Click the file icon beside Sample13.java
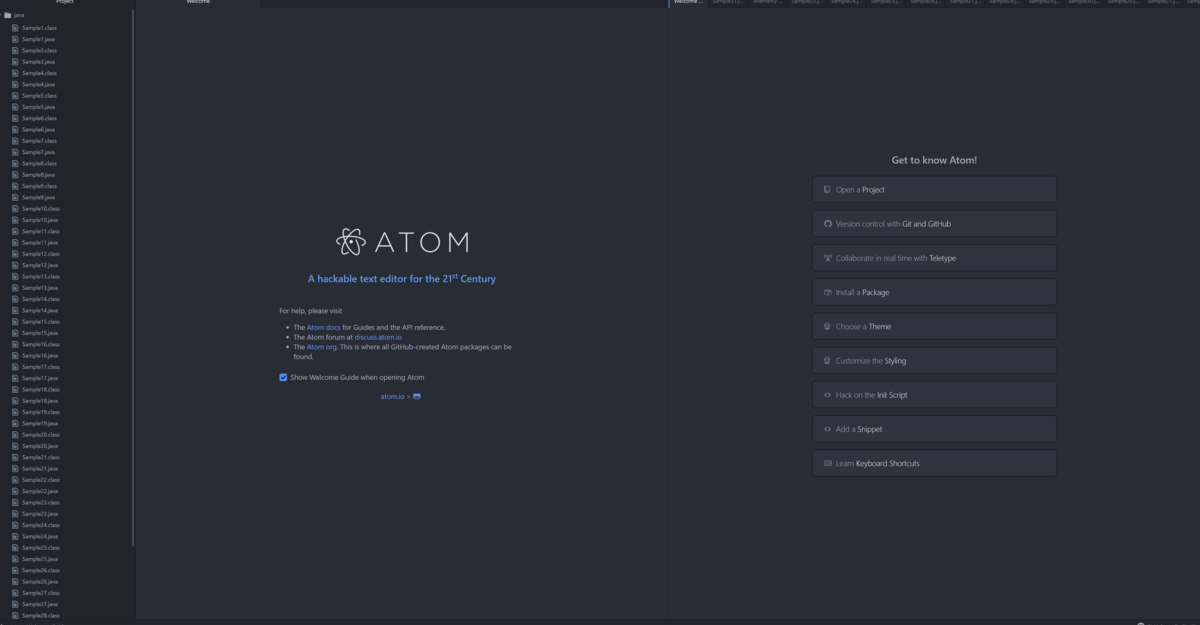This screenshot has width=1200, height=625. click(x=15, y=287)
